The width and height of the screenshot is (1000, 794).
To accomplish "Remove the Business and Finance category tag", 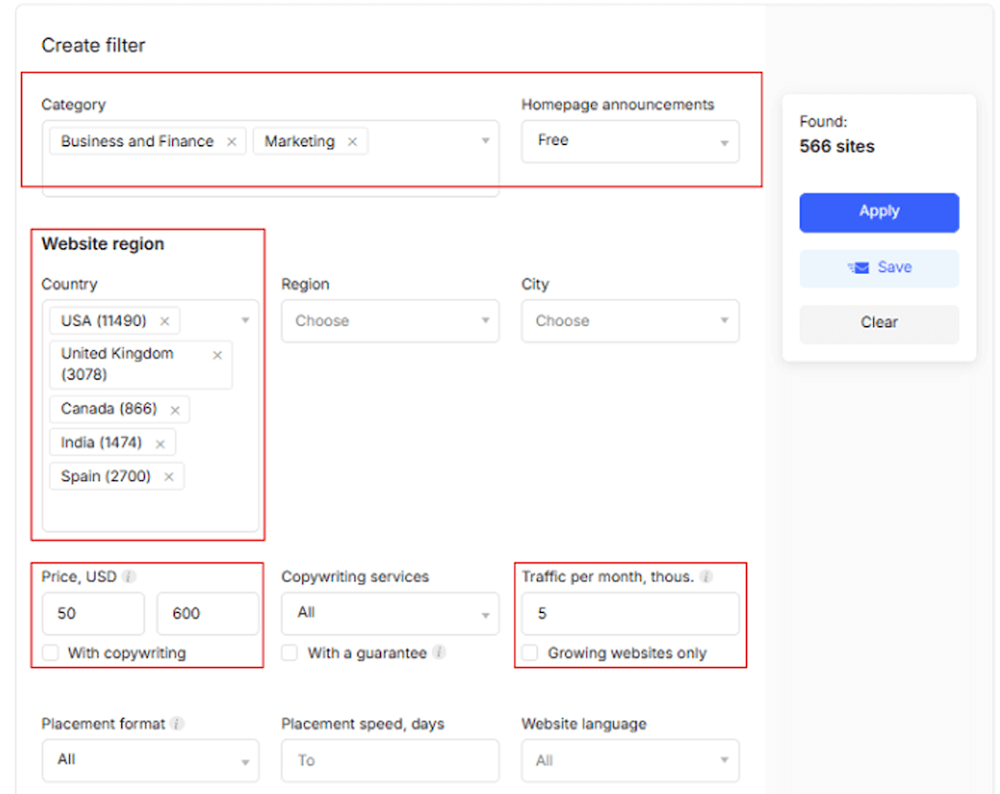I will pyautogui.click(x=232, y=142).
